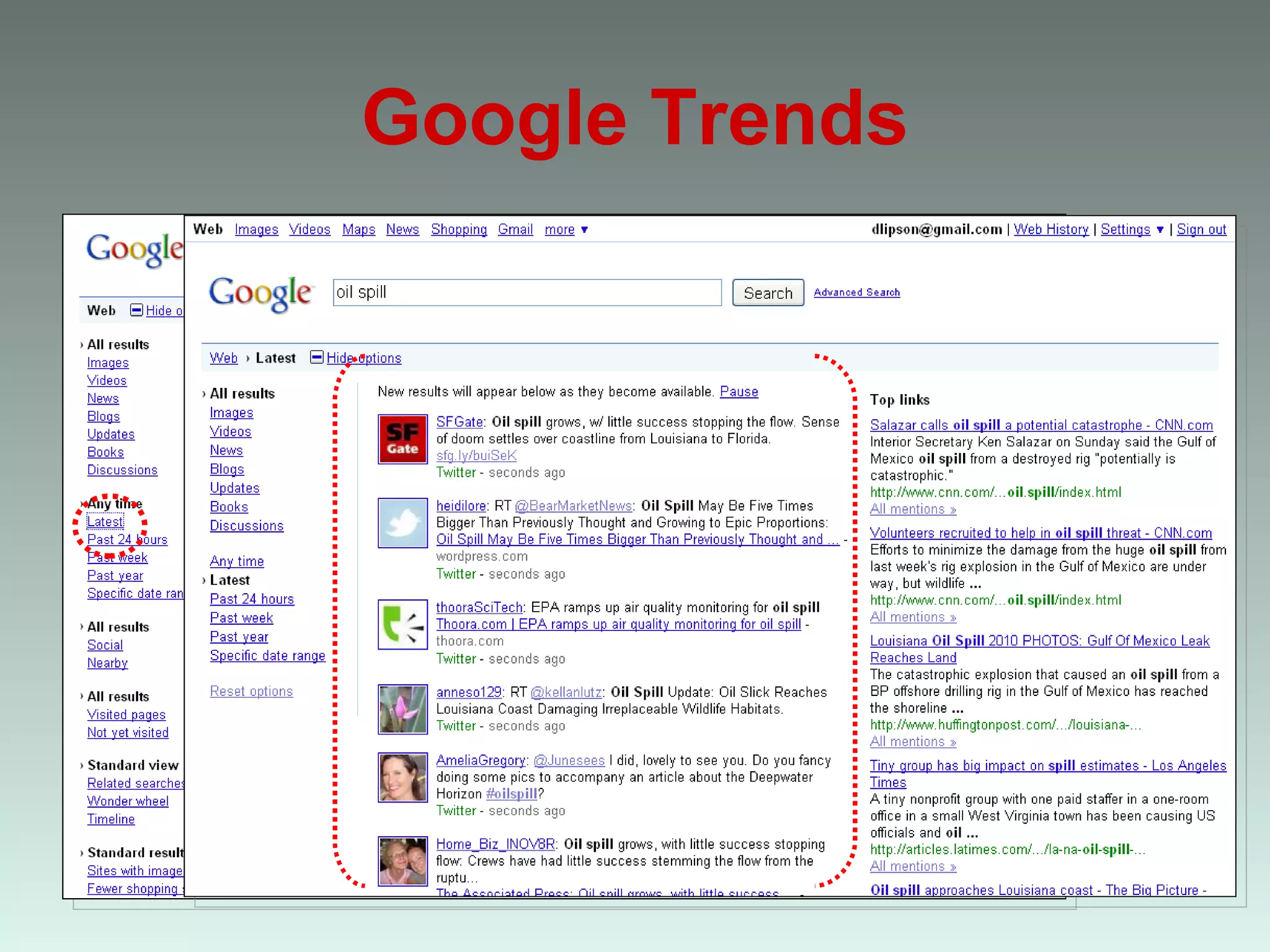Image resolution: width=1270 pixels, height=952 pixels.
Task: Click the Search button
Action: 768,293
